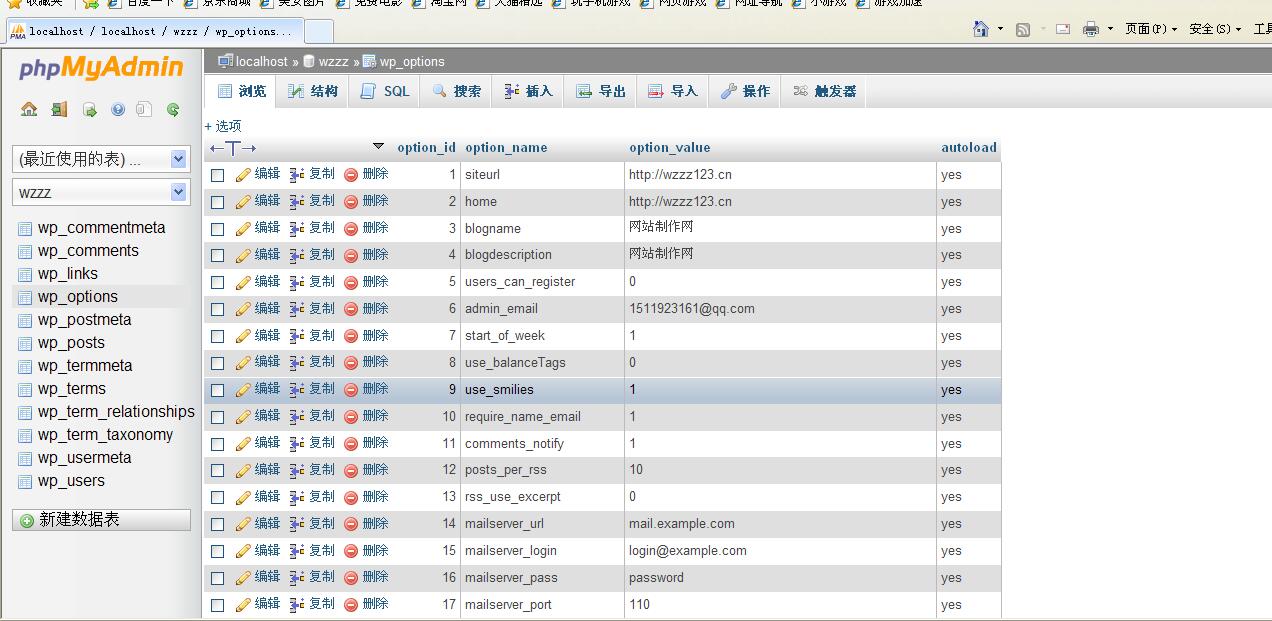The width and height of the screenshot is (1272, 621).
Task: Switch to the 导出 (Export) tab
Action: coord(601,91)
